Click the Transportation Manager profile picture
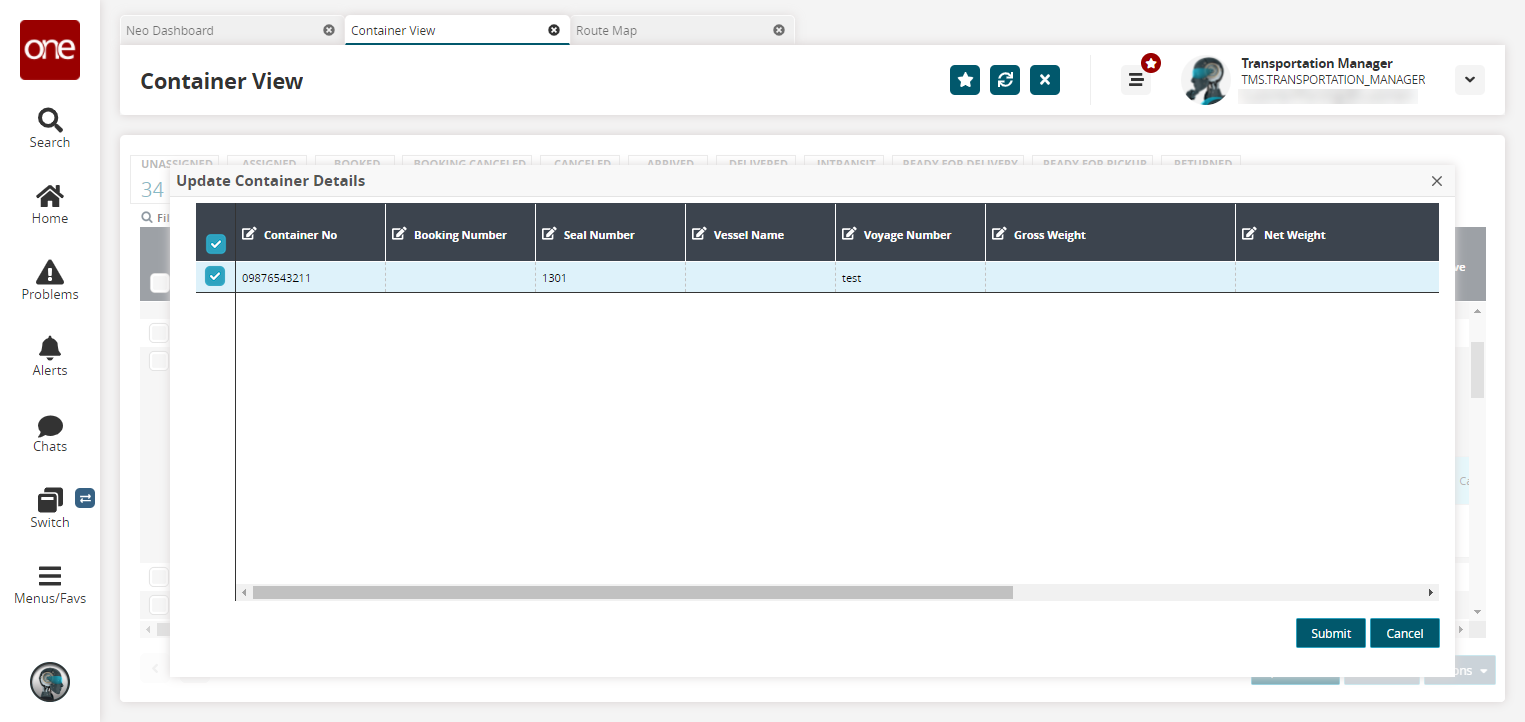This screenshot has width=1525, height=722. 1206,80
